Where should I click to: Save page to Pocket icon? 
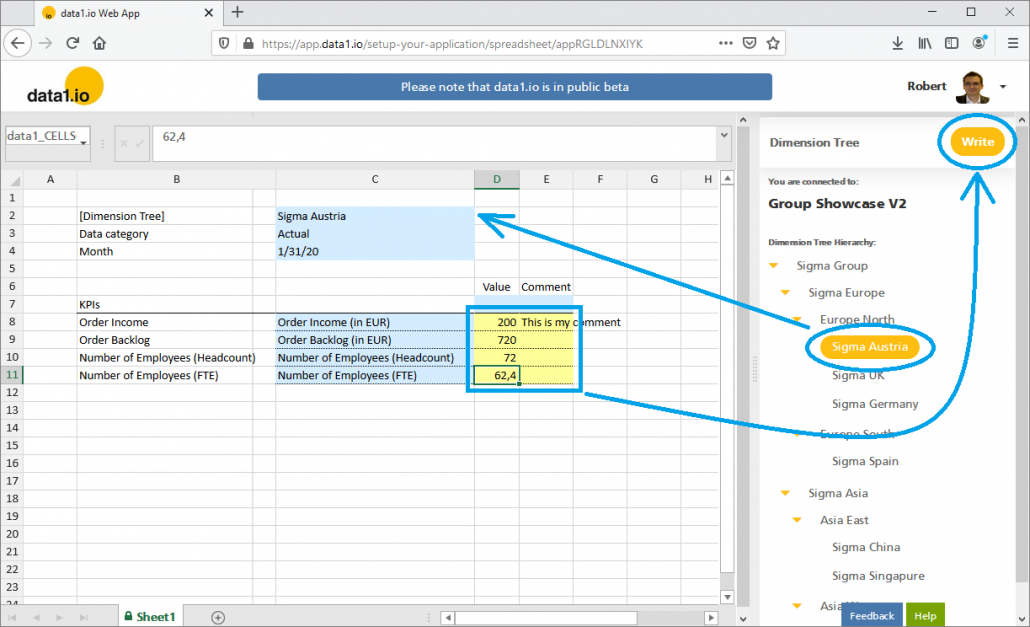click(749, 43)
